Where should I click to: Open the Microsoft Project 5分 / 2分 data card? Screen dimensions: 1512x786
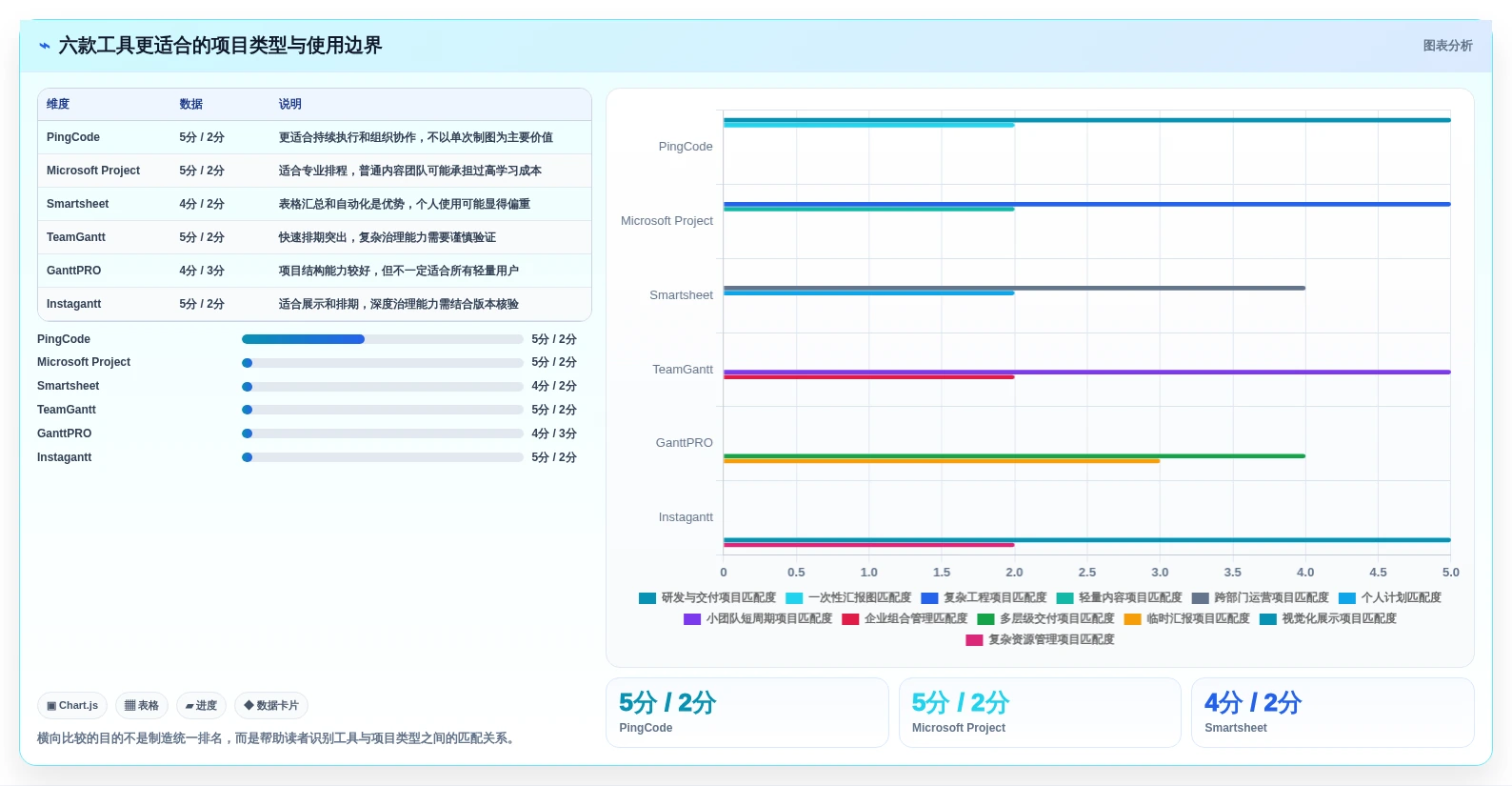1040,713
